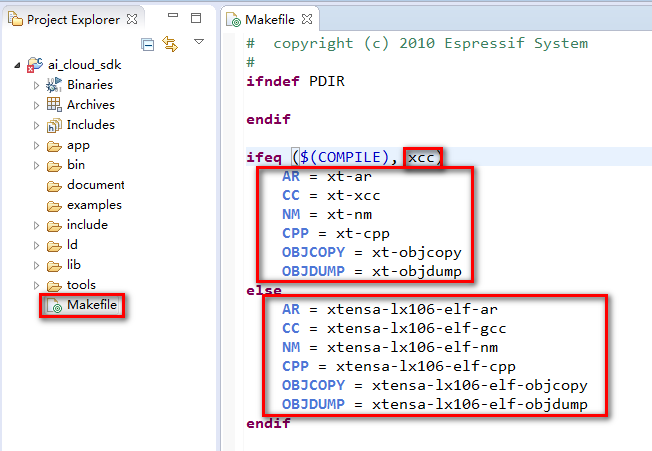Toggle Link with Editor arrows icon
This screenshot has width=652, height=451.
170,44
